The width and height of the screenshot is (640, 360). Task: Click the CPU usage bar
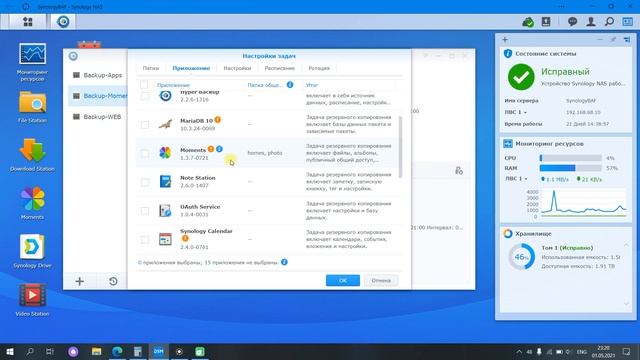[570, 158]
